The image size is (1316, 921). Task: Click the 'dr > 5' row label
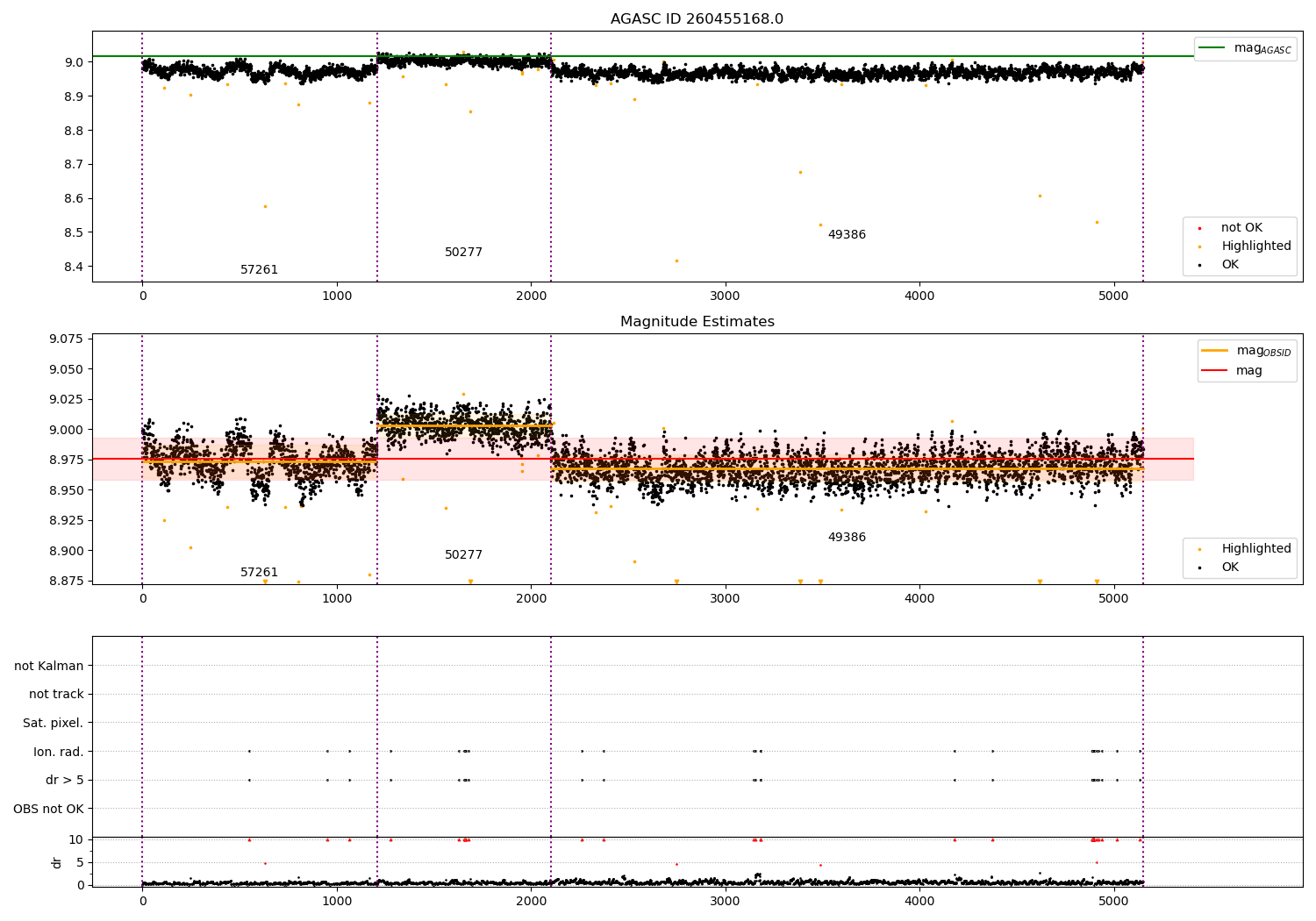(x=65, y=781)
